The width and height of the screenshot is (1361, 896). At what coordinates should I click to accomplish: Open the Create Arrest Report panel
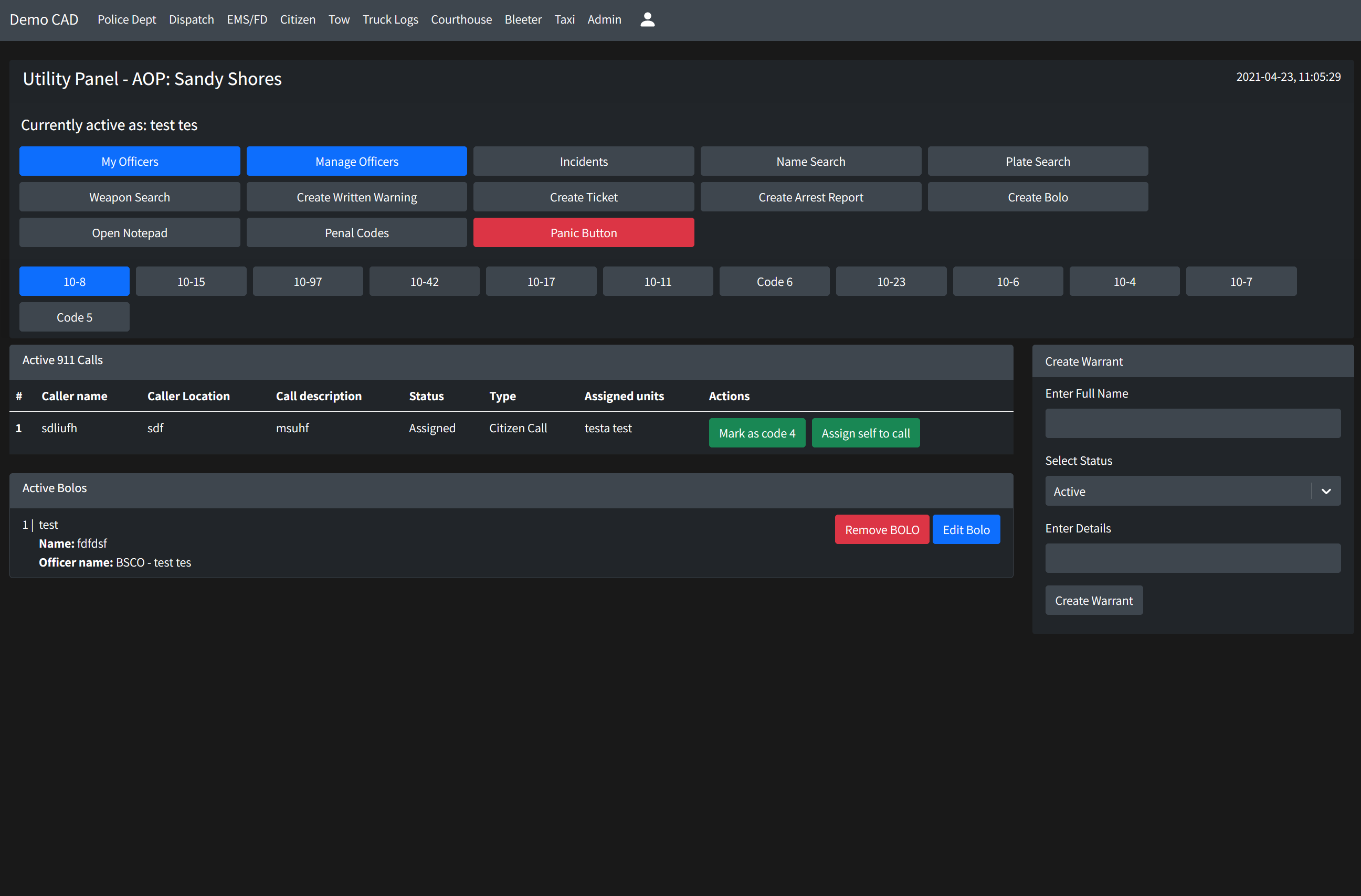tap(810, 197)
